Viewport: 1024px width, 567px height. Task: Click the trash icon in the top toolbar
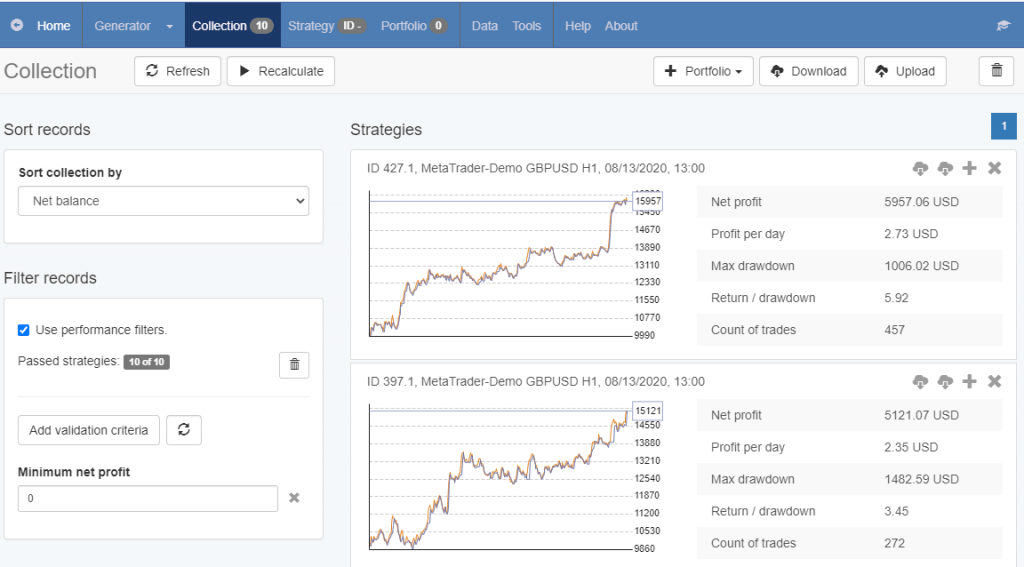coord(995,71)
